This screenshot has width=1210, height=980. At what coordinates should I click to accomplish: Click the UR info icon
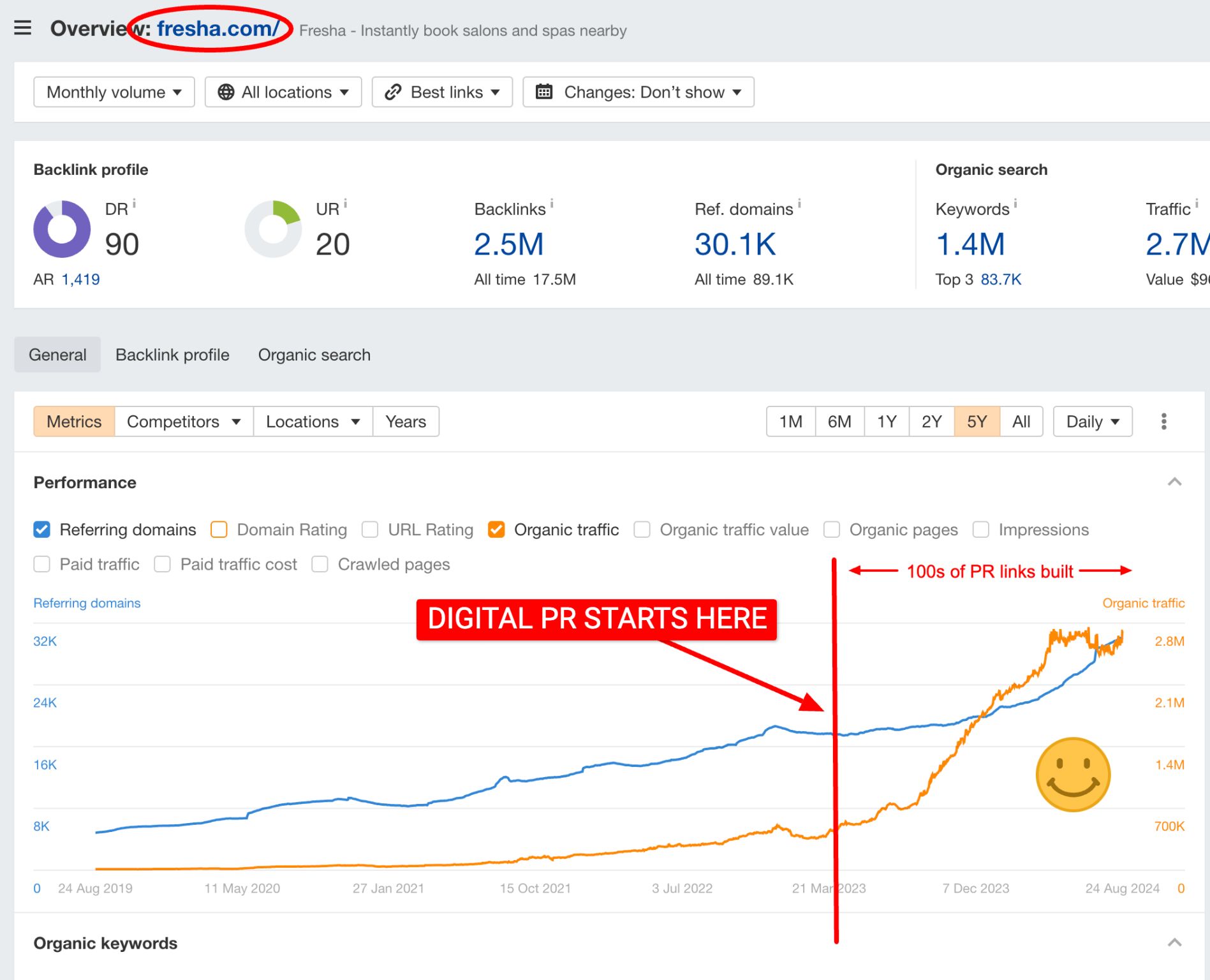345,204
